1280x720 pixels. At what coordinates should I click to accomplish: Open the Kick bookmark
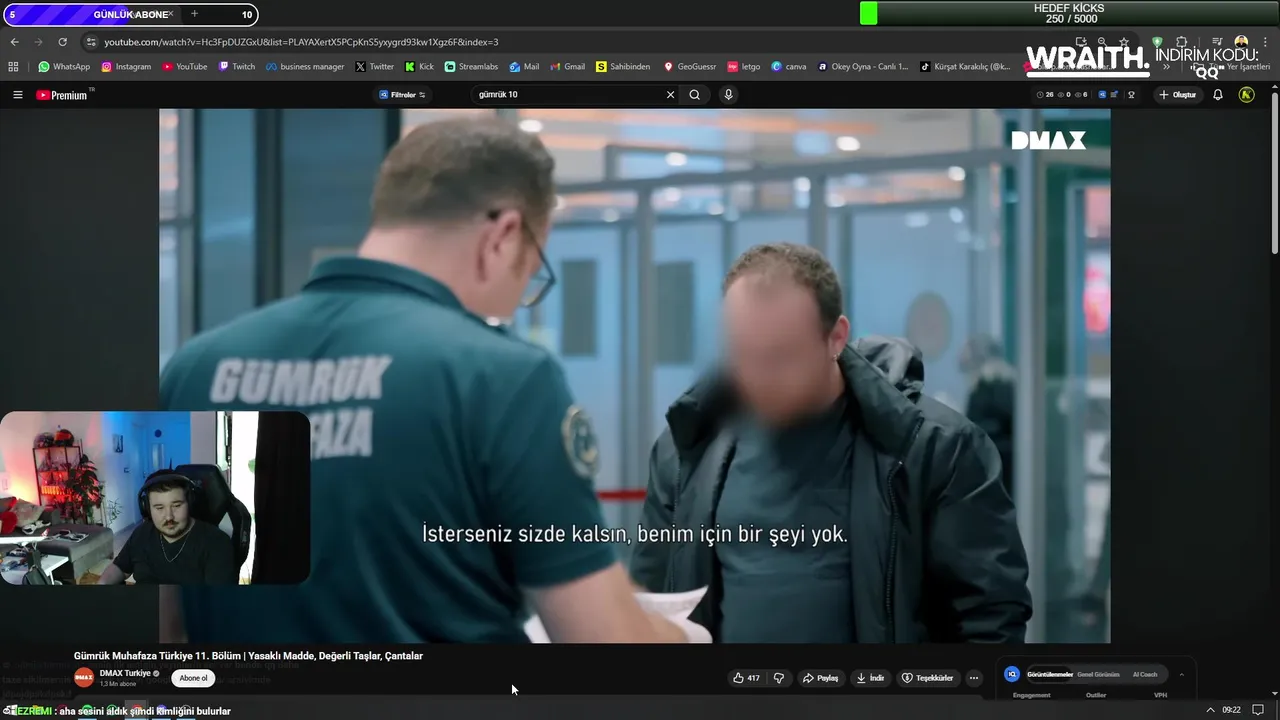[x=420, y=67]
